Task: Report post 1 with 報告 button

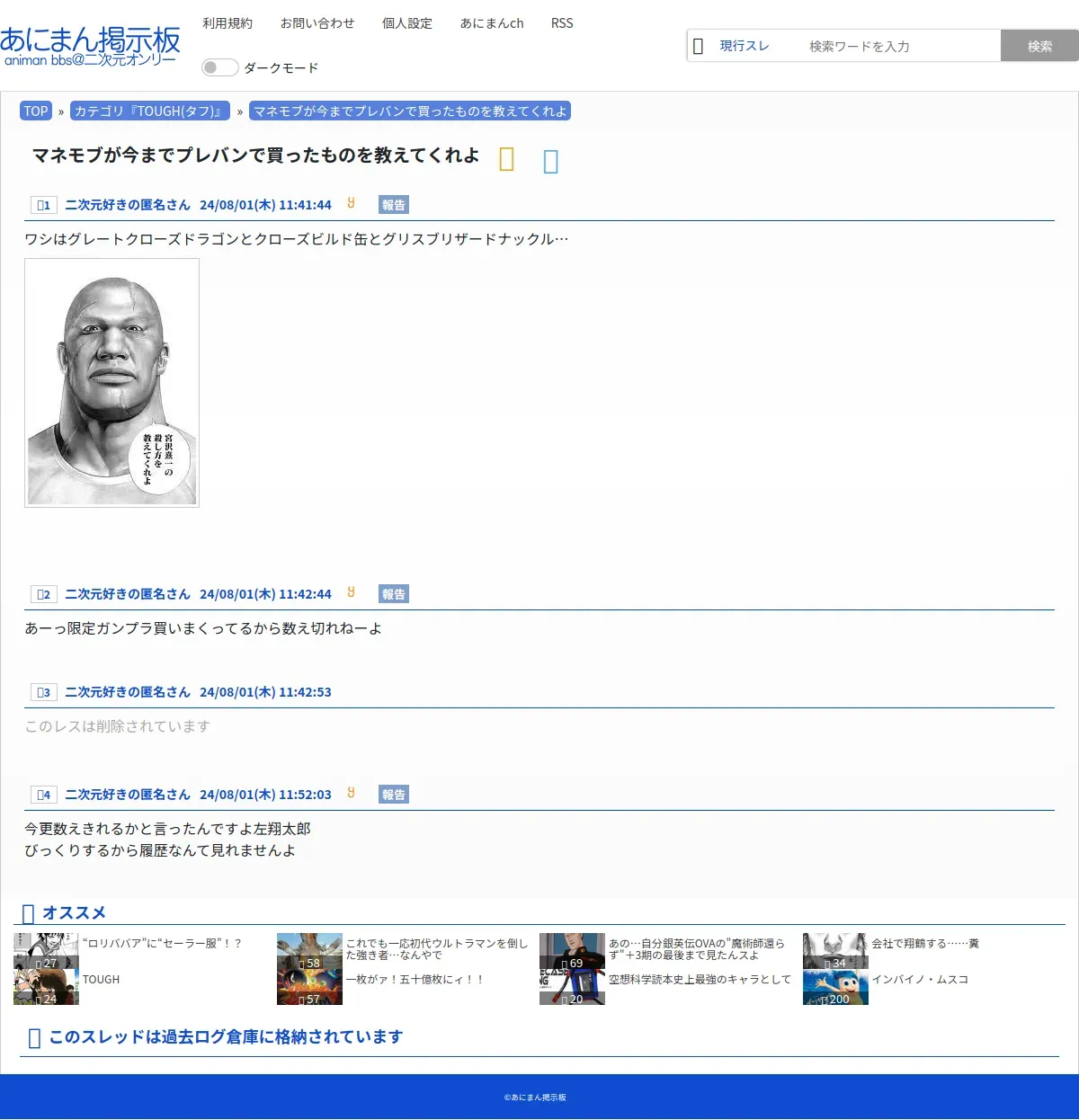Action: (394, 205)
